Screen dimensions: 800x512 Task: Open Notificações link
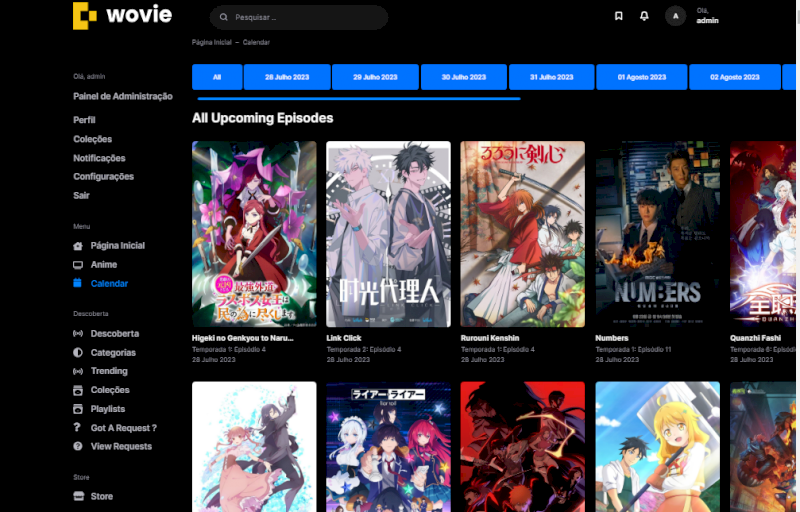(x=99, y=158)
